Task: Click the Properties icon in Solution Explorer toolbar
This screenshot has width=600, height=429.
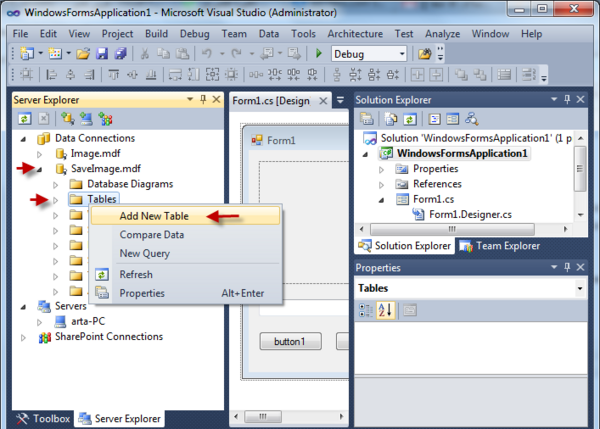Action: [x=366, y=119]
